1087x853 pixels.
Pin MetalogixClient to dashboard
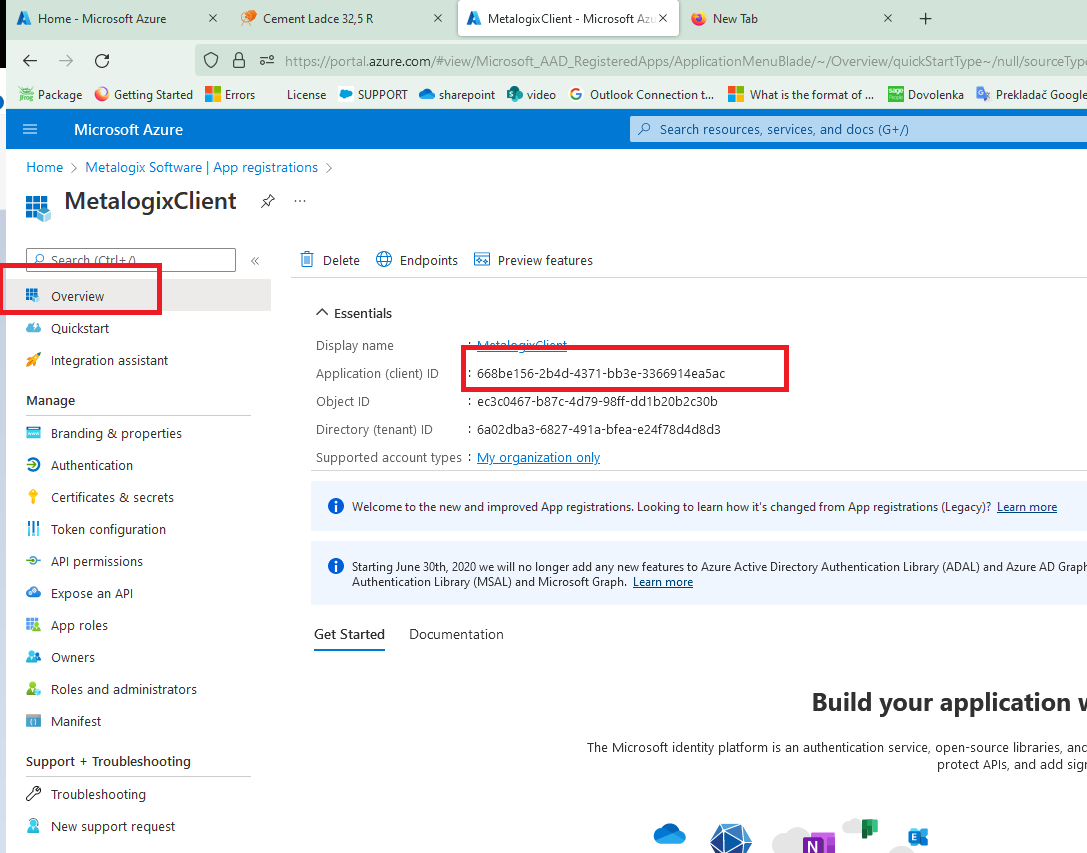pyautogui.click(x=268, y=201)
